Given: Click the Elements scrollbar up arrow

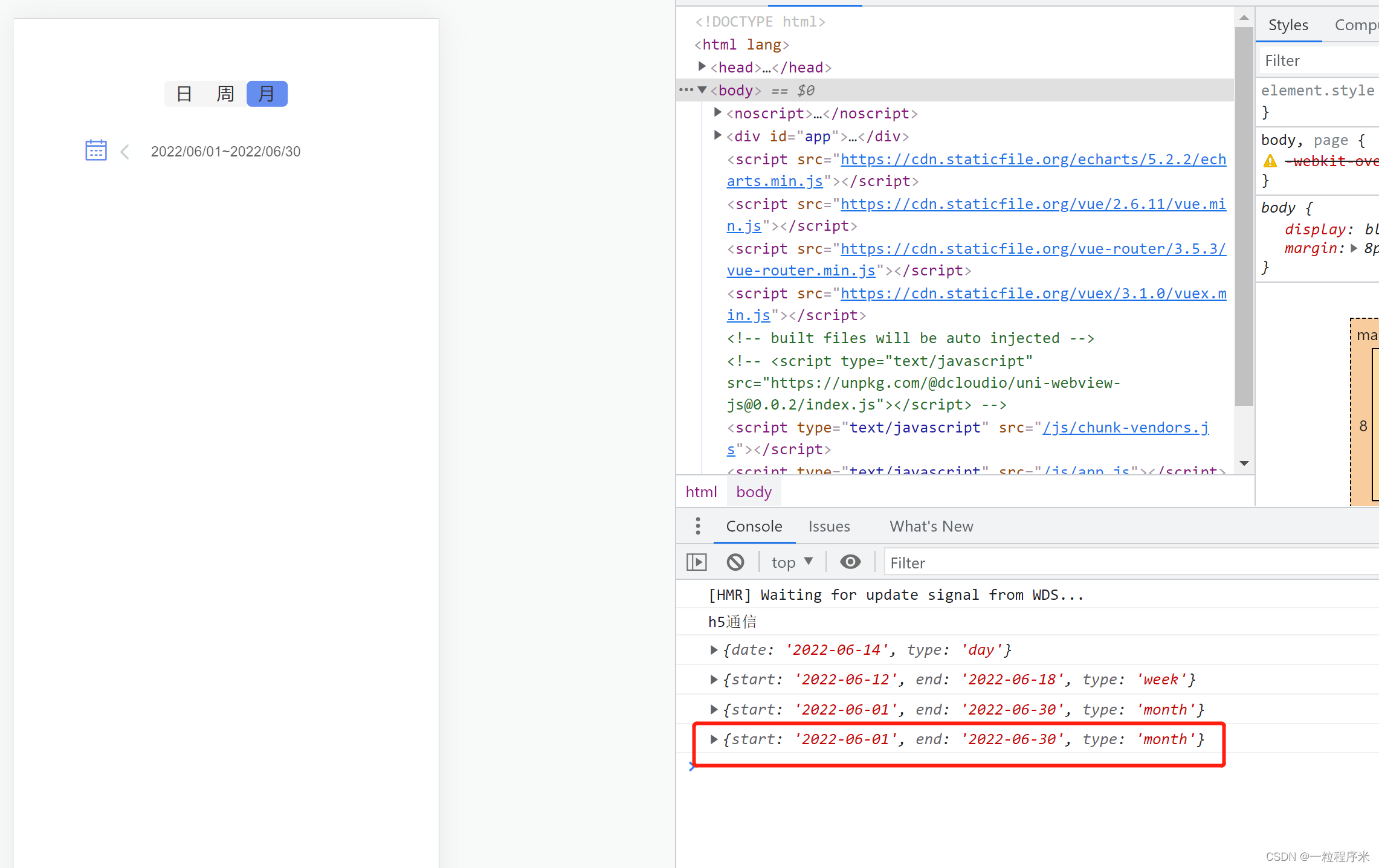Looking at the screenshot, I should 1244,18.
